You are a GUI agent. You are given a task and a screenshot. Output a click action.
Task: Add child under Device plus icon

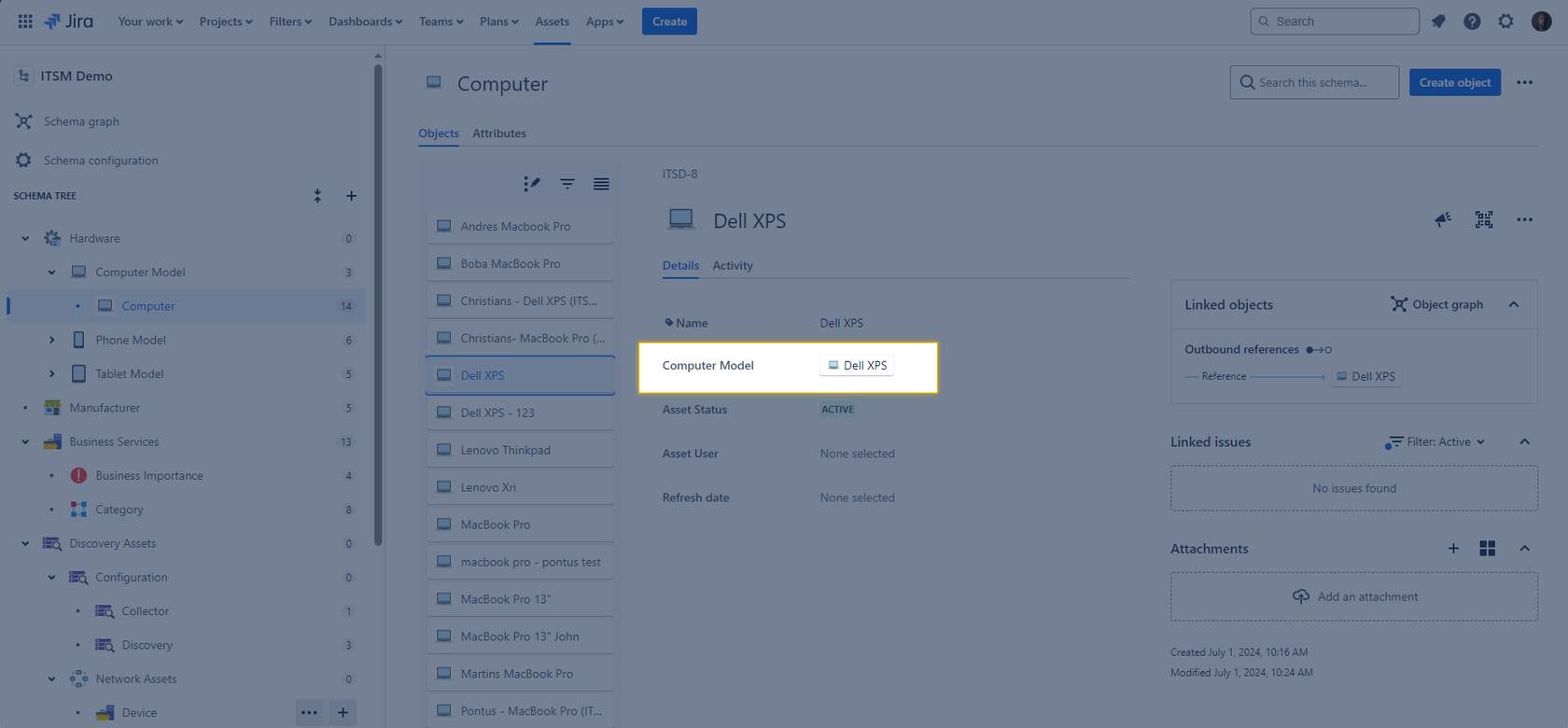[x=343, y=713]
